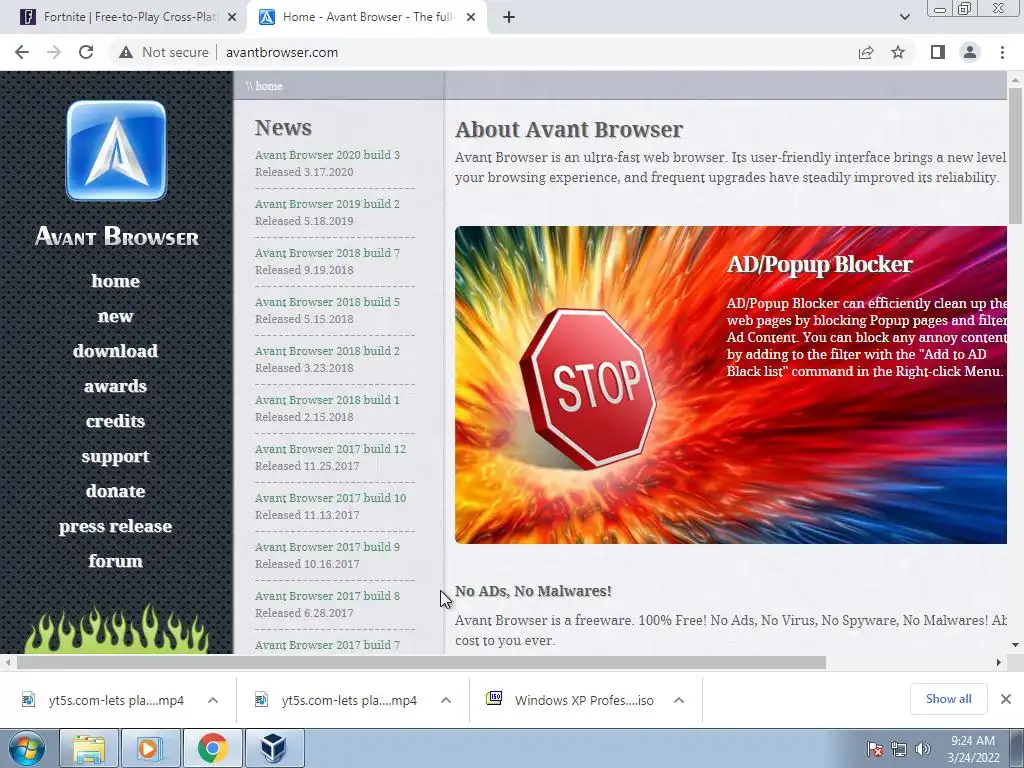This screenshot has width=1024, height=768.
Task: Open the Chrome profile avatar
Action: pos(970,52)
